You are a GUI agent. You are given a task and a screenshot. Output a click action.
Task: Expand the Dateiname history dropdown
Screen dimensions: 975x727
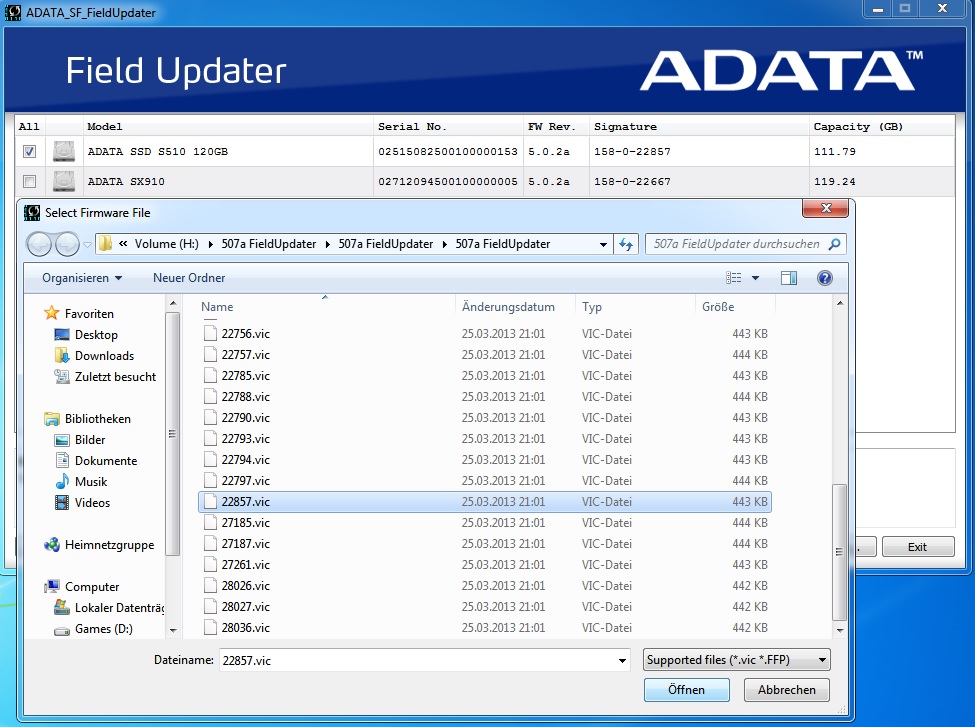pos(622,660)
